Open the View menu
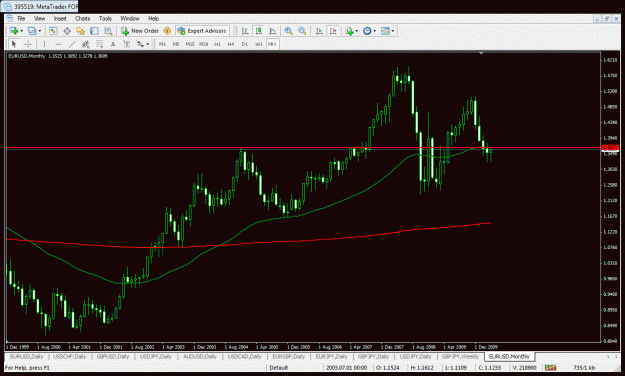The width and height of the screenshot is (625, 376). tap(39, 18)
